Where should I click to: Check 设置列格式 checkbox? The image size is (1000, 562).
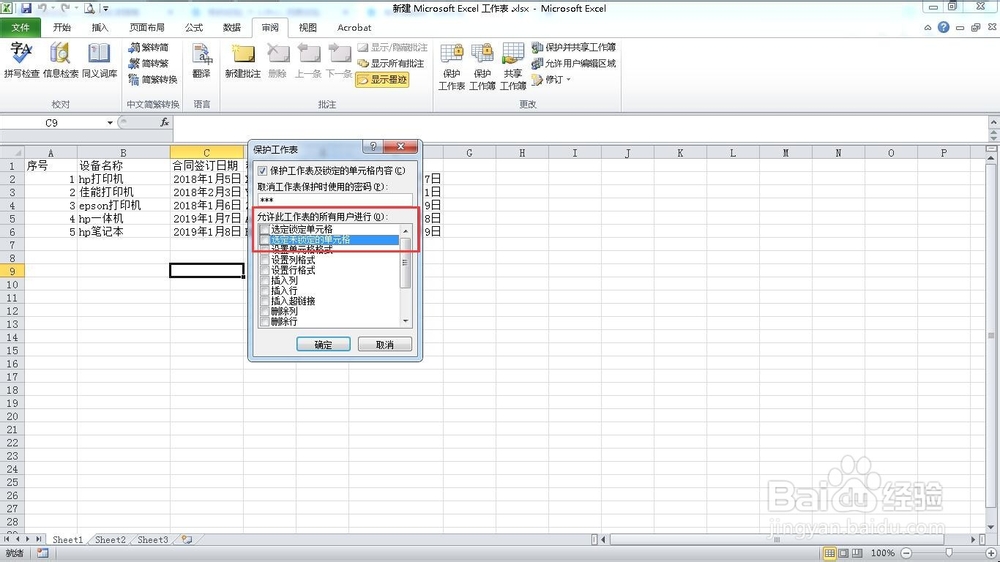pyautogui.click(x=264, y=260)
